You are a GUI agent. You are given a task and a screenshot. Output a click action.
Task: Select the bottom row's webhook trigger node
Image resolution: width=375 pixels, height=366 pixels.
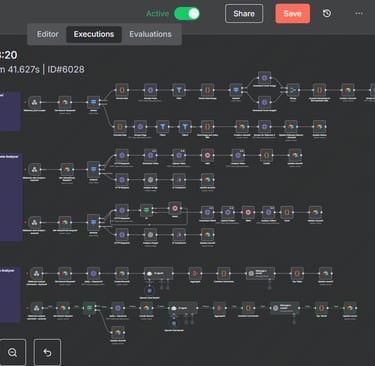click(x=36, y=308)
